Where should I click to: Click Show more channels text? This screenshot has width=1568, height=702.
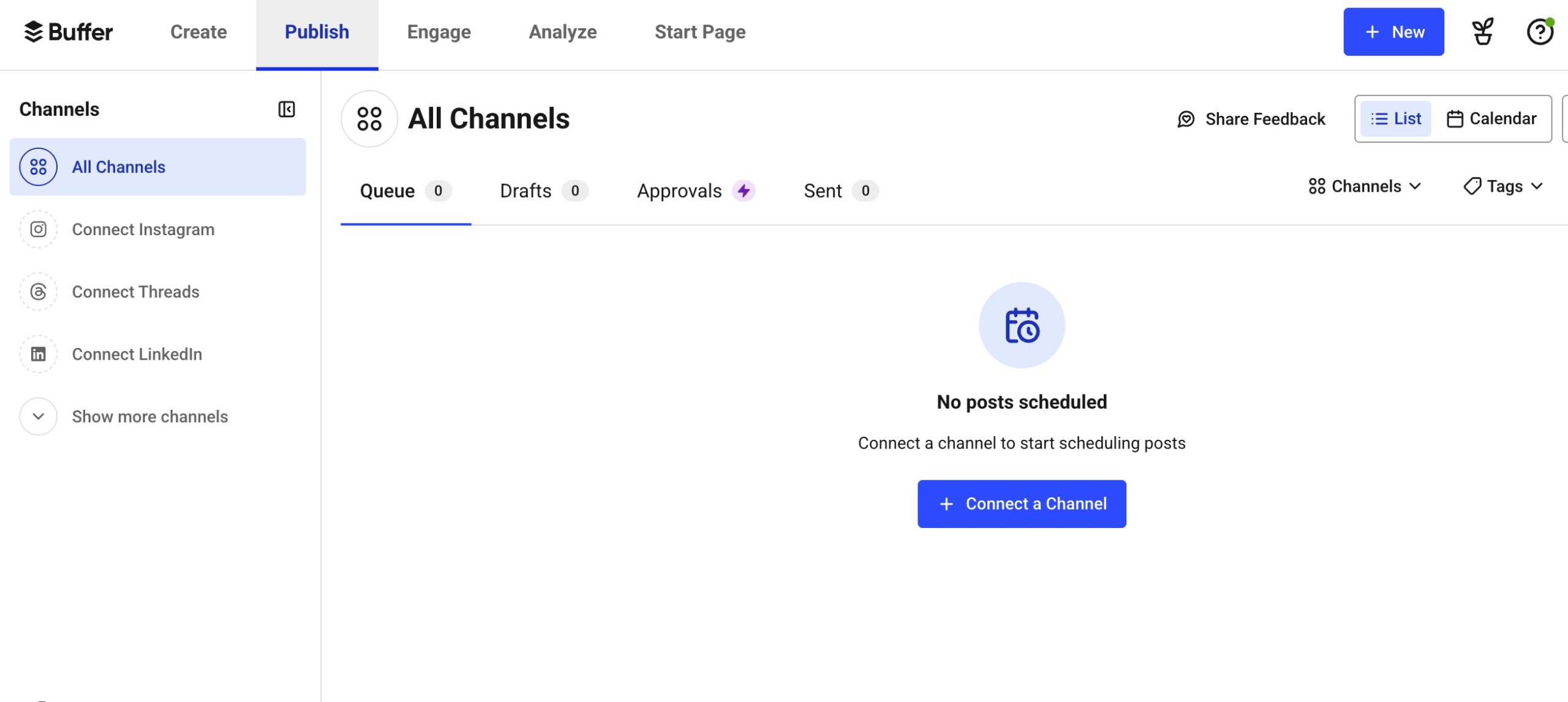click(150, 417)
